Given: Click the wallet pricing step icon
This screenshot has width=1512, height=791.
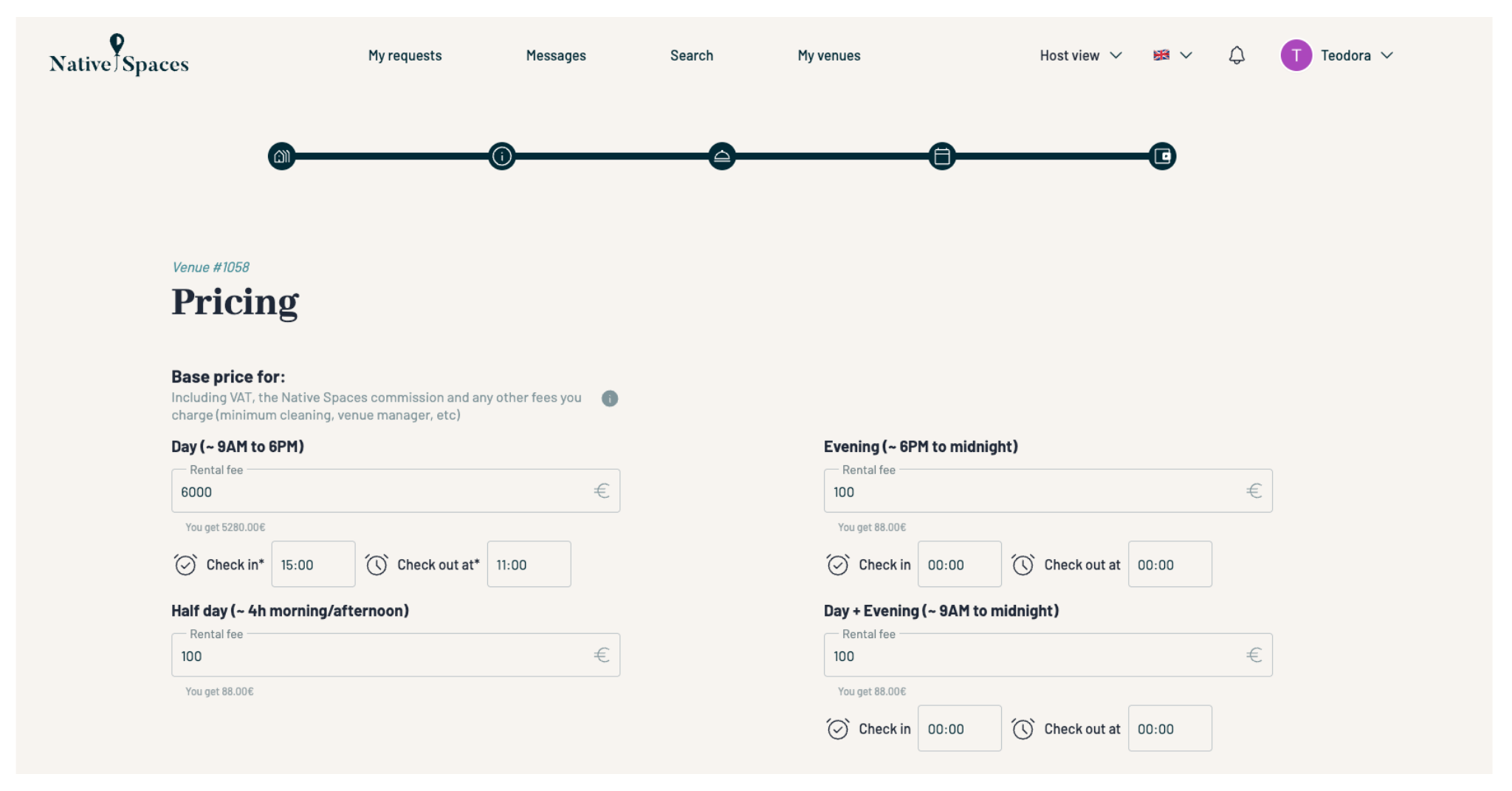Looking at the screenshot, I should coord(1162,156).
